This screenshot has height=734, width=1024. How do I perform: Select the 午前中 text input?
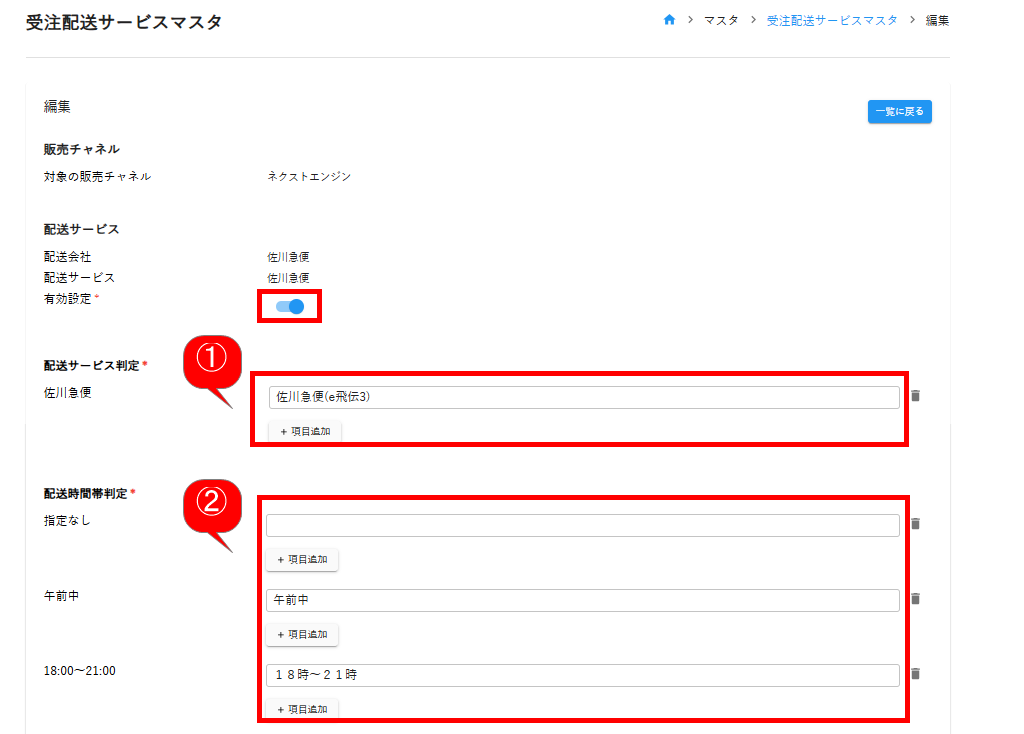click(583, 600)
